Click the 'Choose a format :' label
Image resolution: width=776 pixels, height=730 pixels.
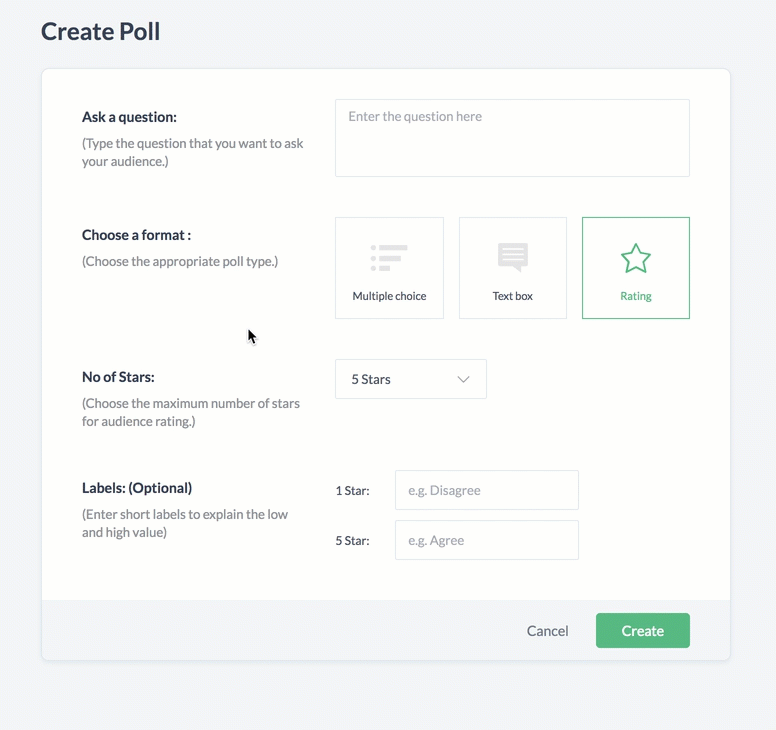pyautogui.click(x=136, y=235)
